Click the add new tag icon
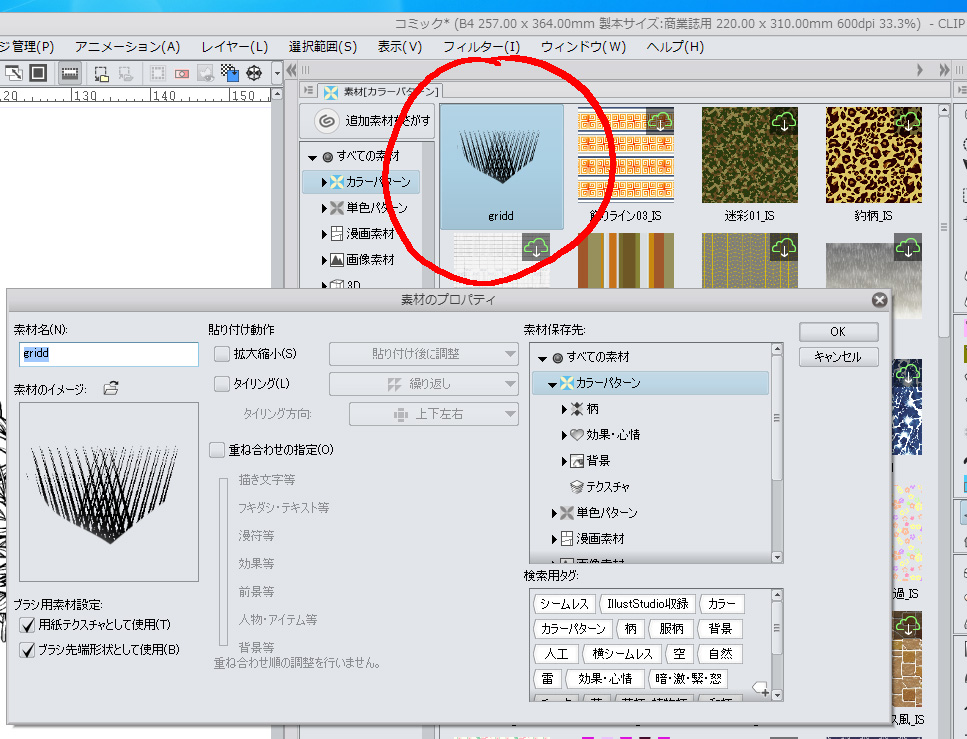Image resolution: width=967 pixels, height=739 pixels. point(761,688)
